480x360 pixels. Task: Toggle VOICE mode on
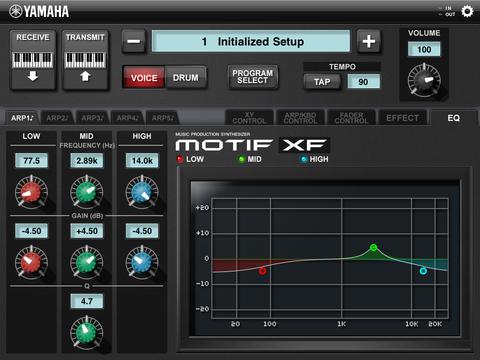click(144, 77)
